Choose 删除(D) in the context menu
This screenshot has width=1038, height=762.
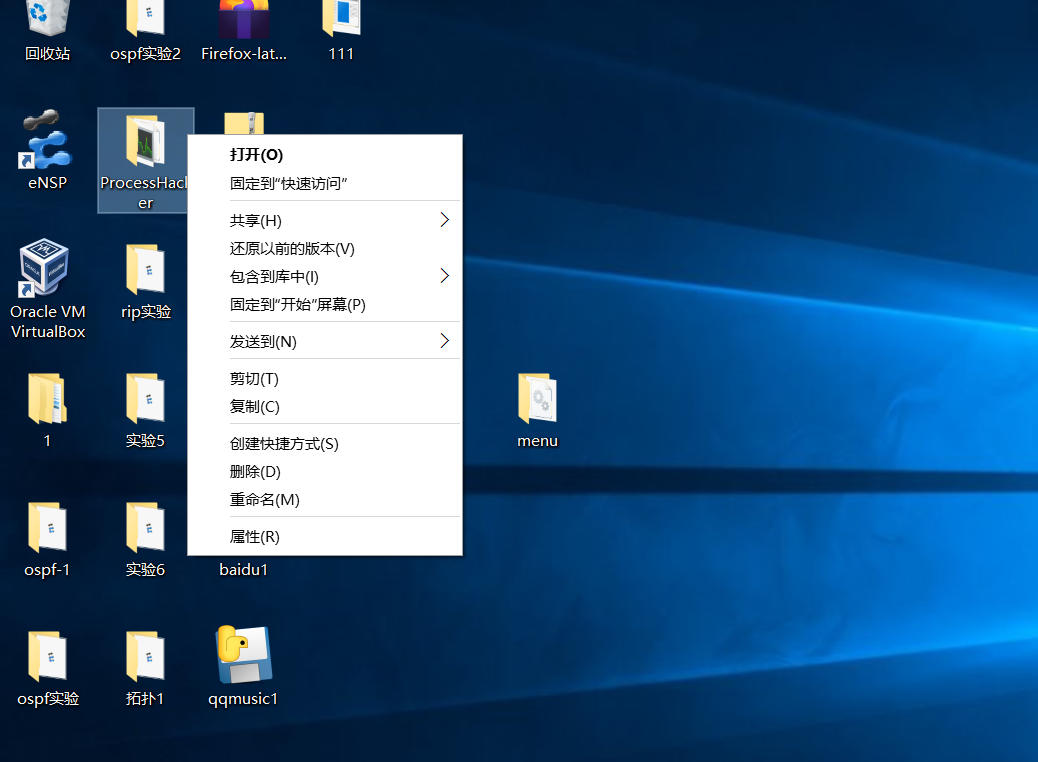(x=324, y=471)
